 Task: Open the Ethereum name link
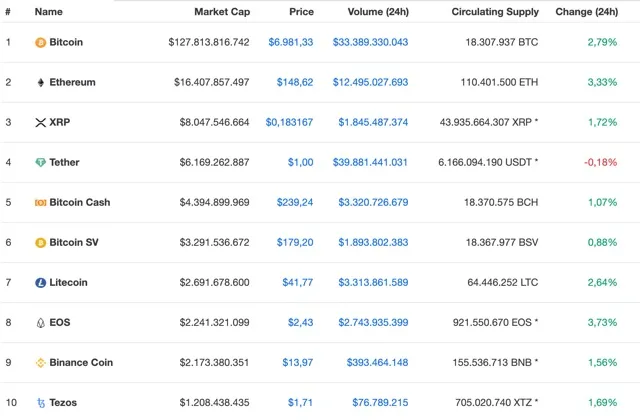[72, 82]
